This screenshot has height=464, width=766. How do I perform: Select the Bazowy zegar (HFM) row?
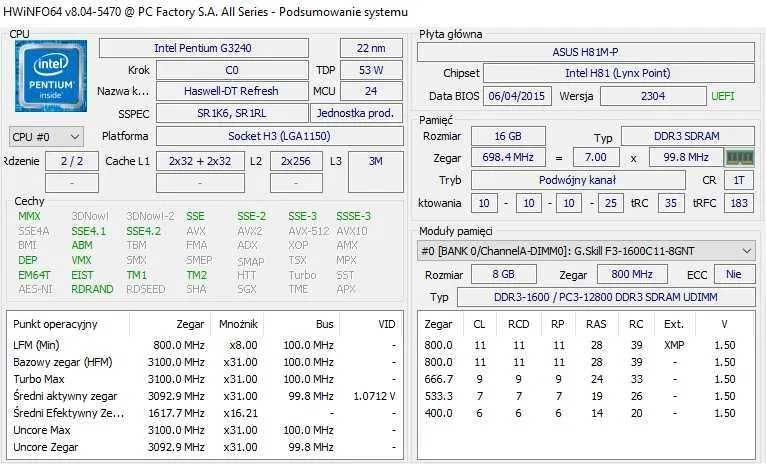[x=205, y=362]
